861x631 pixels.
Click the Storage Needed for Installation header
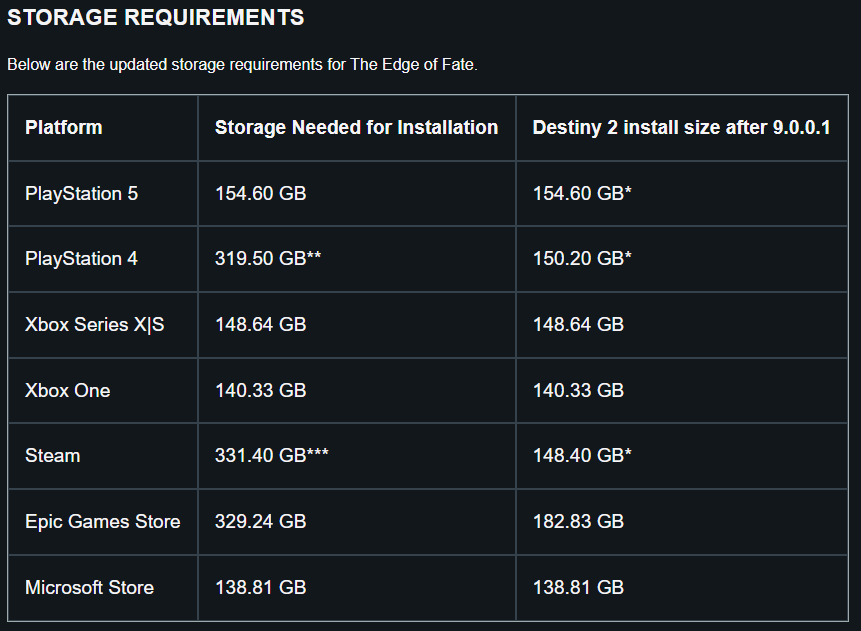point(356,127)
